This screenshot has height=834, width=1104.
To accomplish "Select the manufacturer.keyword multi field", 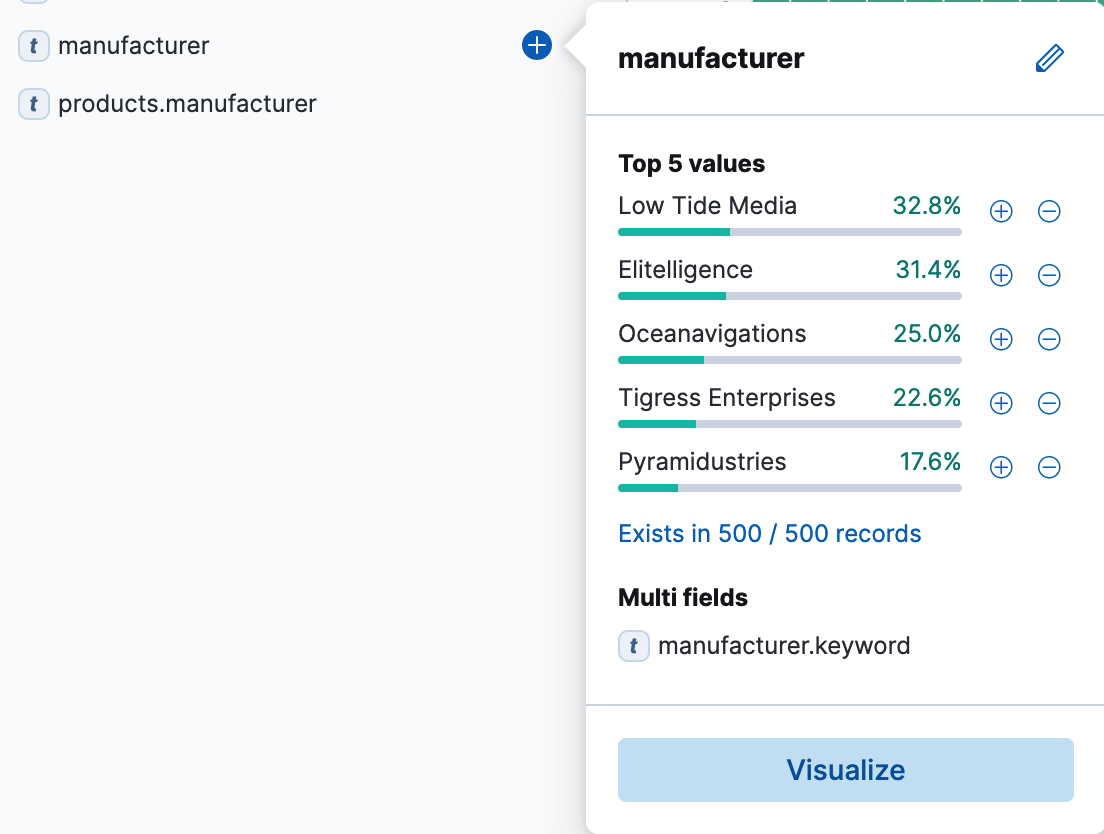I will (783, 645).
